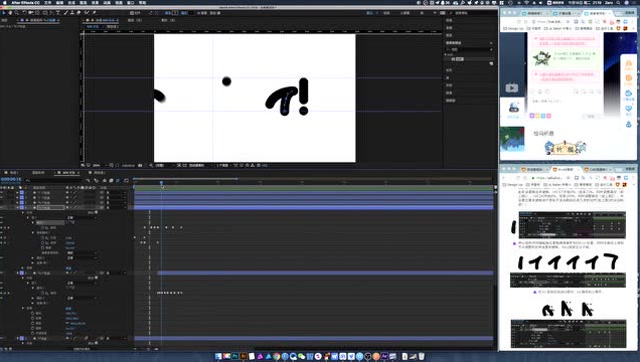Select the Rotation tool

click(x=24, y=13)
